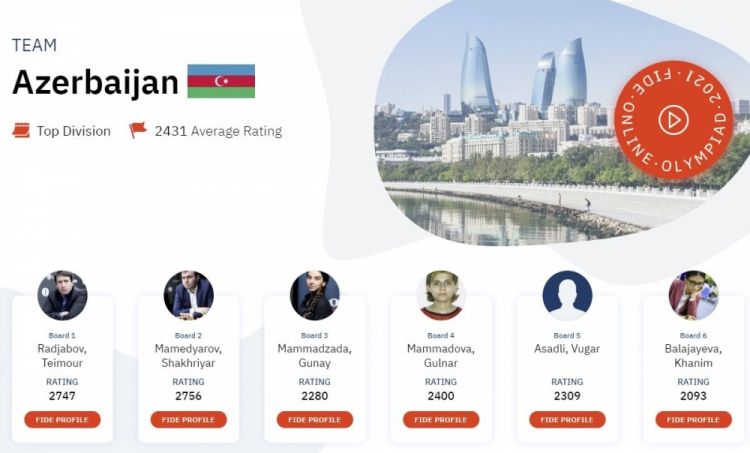Open FIDE Profile for Mammadova, Gulnar
The width and height of the screenshot is (750, 453).
[x=441, y=420]
